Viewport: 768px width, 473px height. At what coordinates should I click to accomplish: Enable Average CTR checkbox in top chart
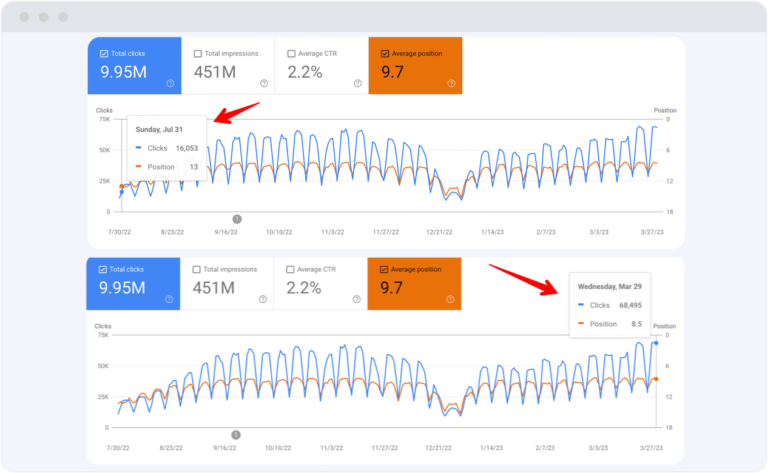coord(291,54)
